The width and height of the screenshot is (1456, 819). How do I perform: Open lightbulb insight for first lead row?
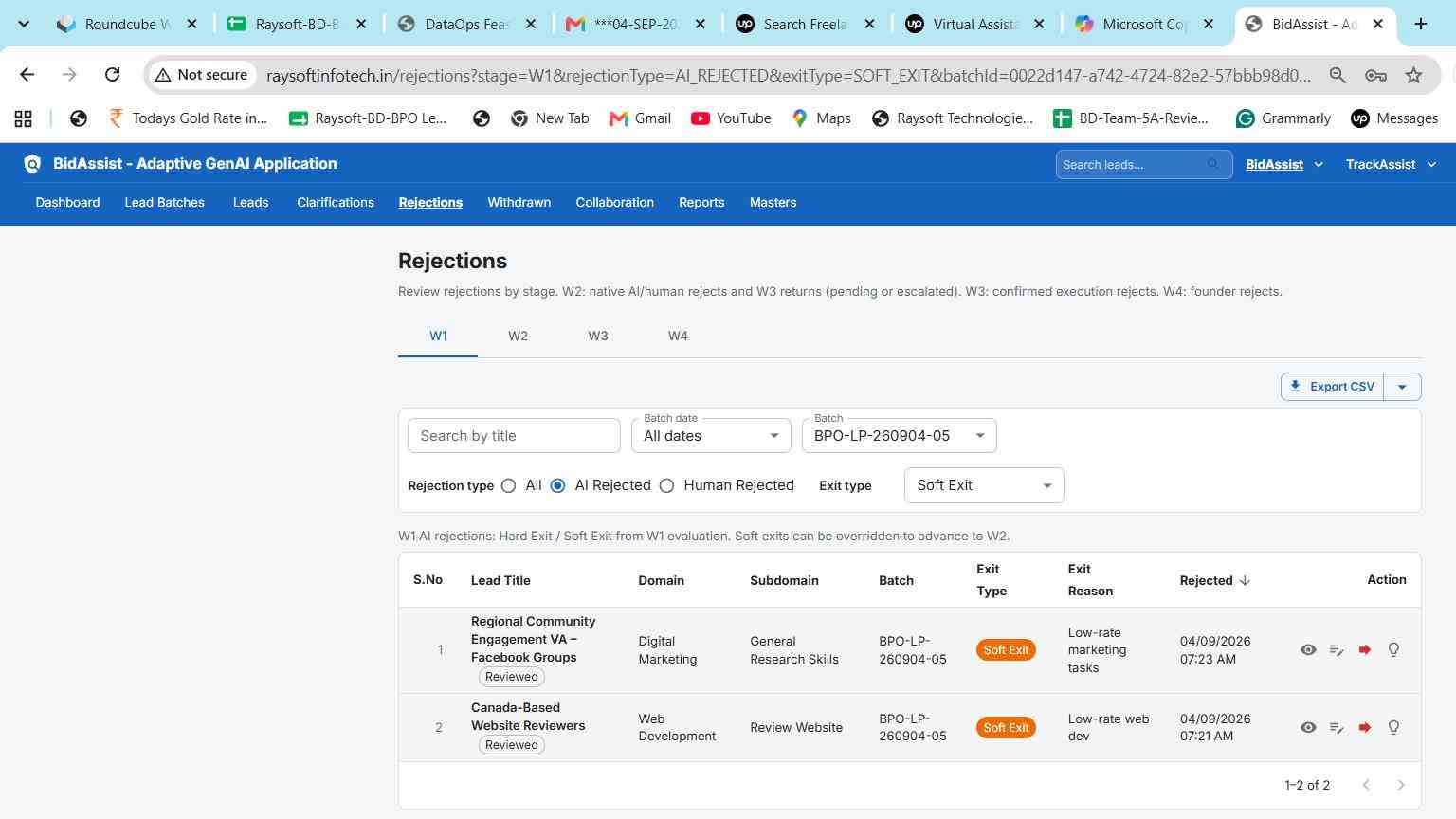click(1393, 650)
